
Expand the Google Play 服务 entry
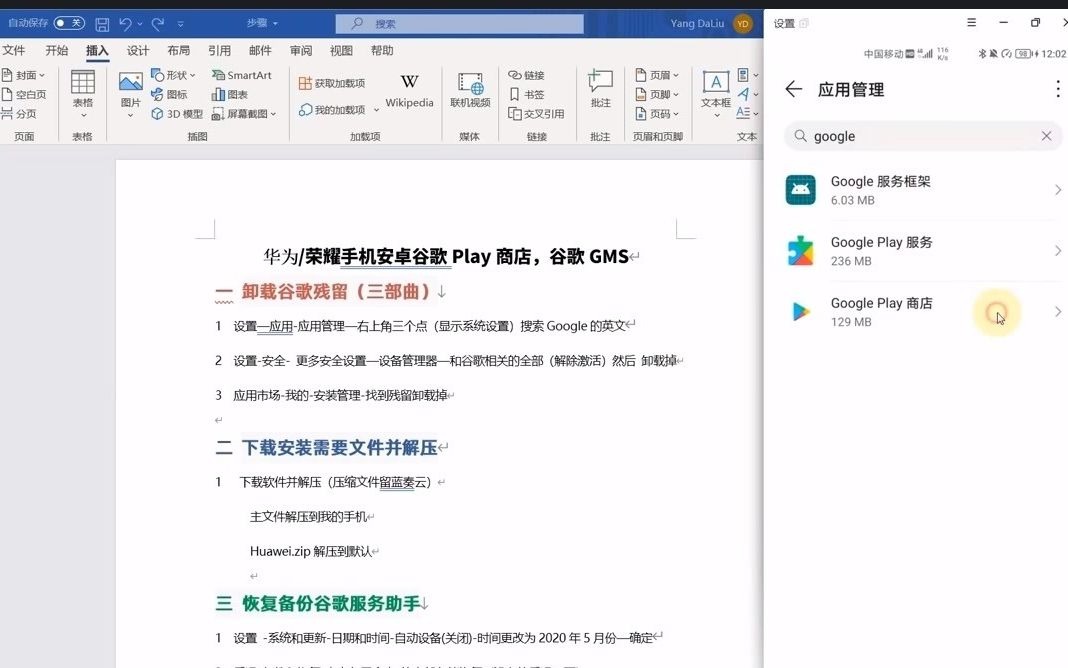click(x=1058, y=250)
